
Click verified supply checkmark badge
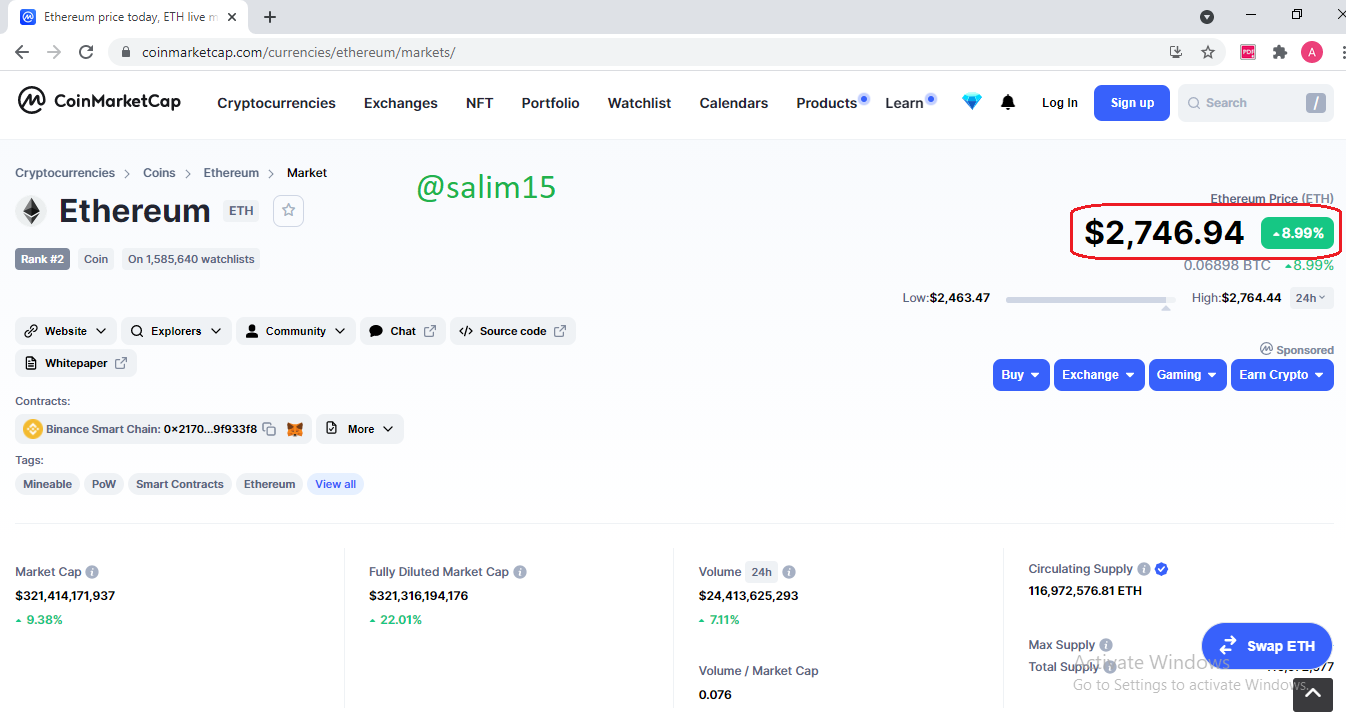click(1162, 569)
